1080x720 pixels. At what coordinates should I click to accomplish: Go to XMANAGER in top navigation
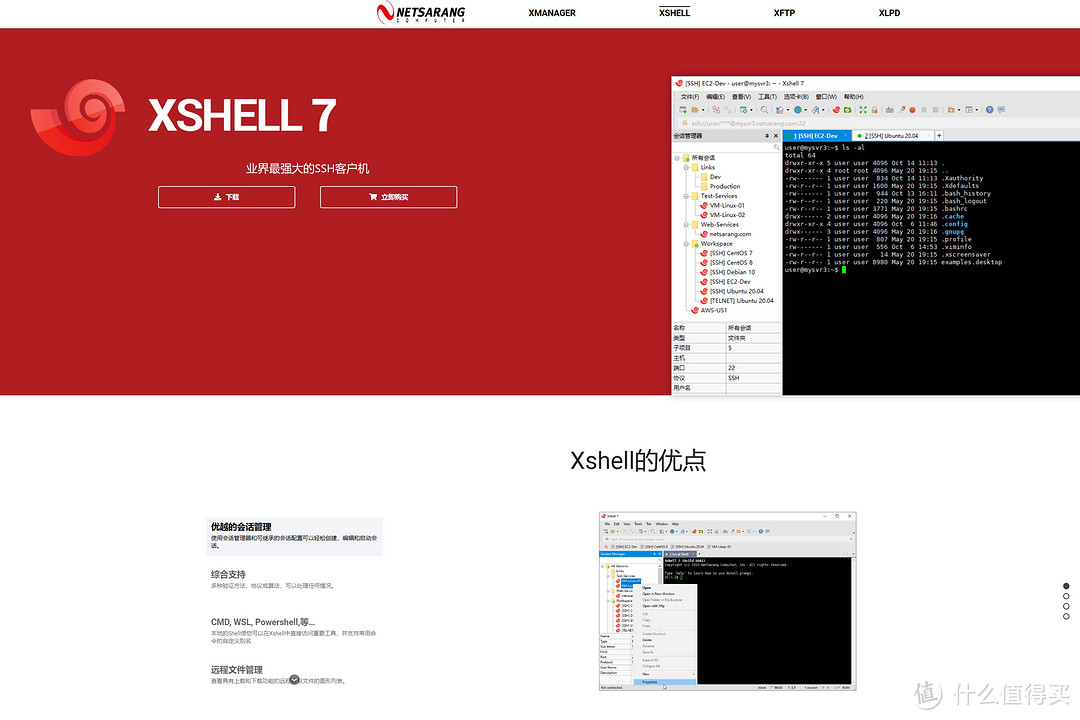pyautogui.click(x=552, y=12)
